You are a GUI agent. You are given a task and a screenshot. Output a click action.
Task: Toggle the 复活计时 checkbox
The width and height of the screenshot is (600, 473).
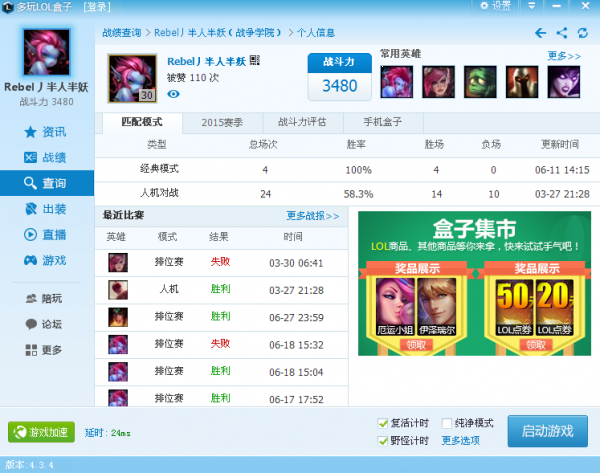coord(383,423)
